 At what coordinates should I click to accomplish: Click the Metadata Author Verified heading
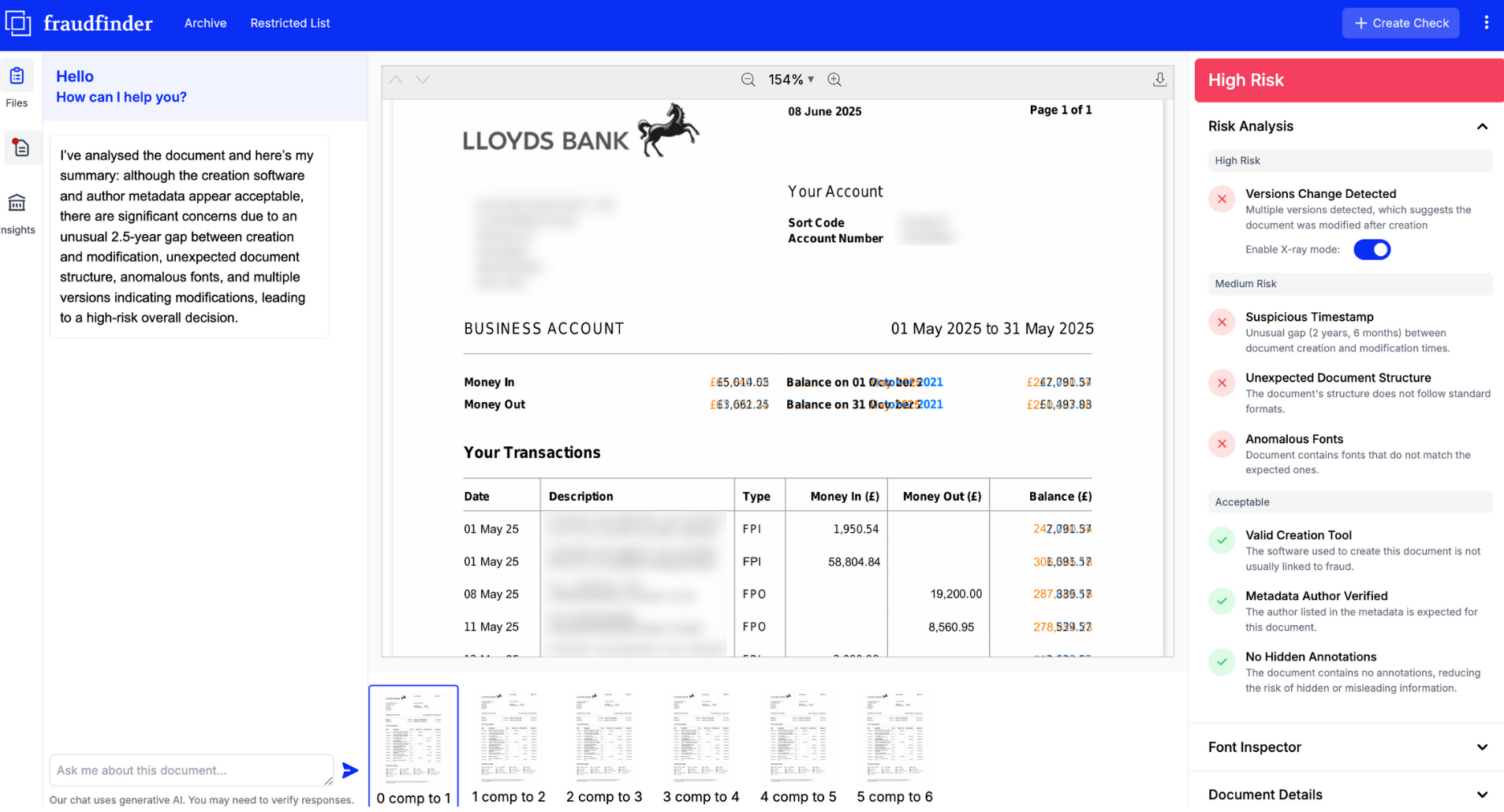(1316, 596)
